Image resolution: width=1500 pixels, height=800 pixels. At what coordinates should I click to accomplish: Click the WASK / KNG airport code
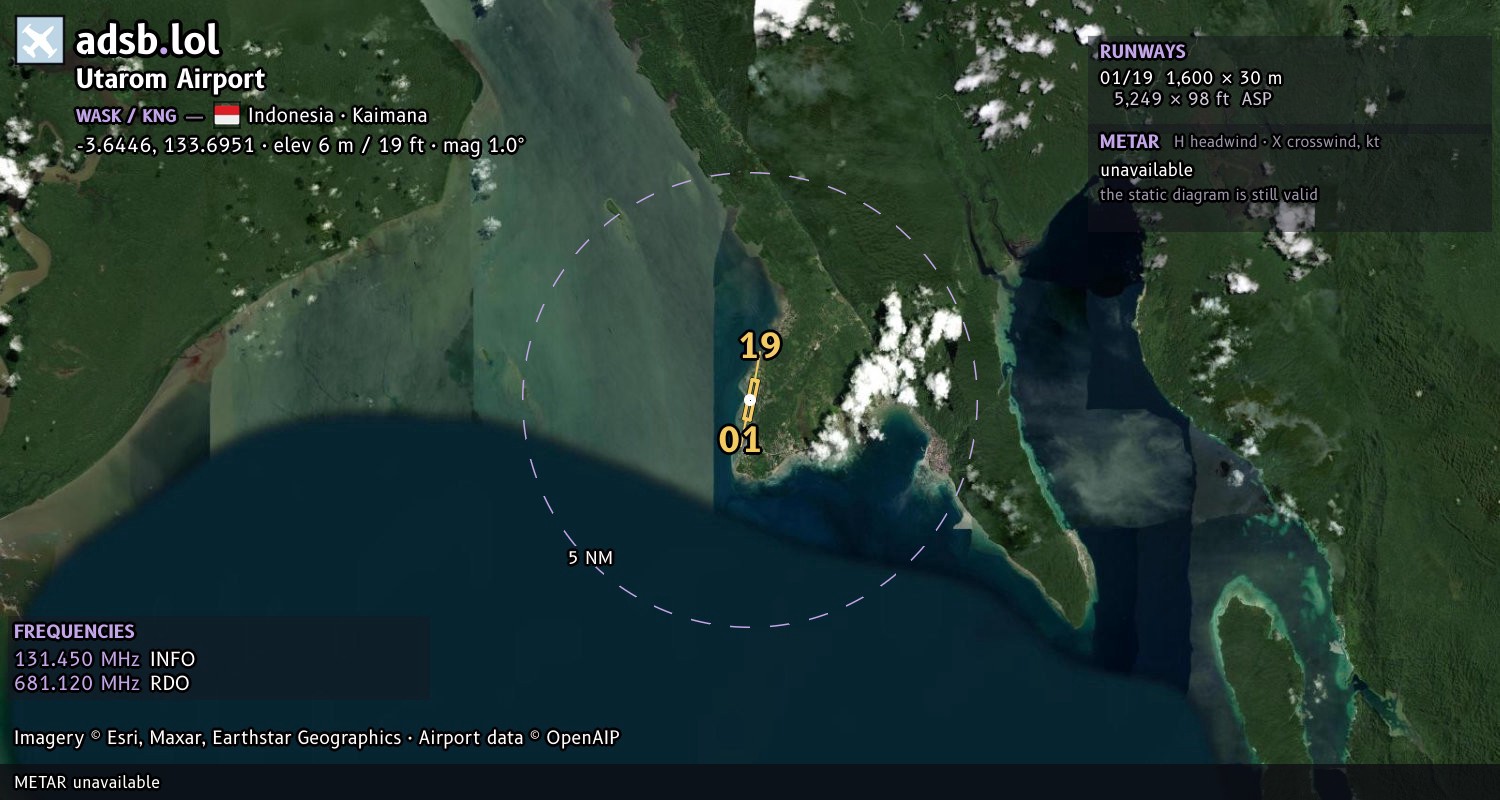(126, 116)
